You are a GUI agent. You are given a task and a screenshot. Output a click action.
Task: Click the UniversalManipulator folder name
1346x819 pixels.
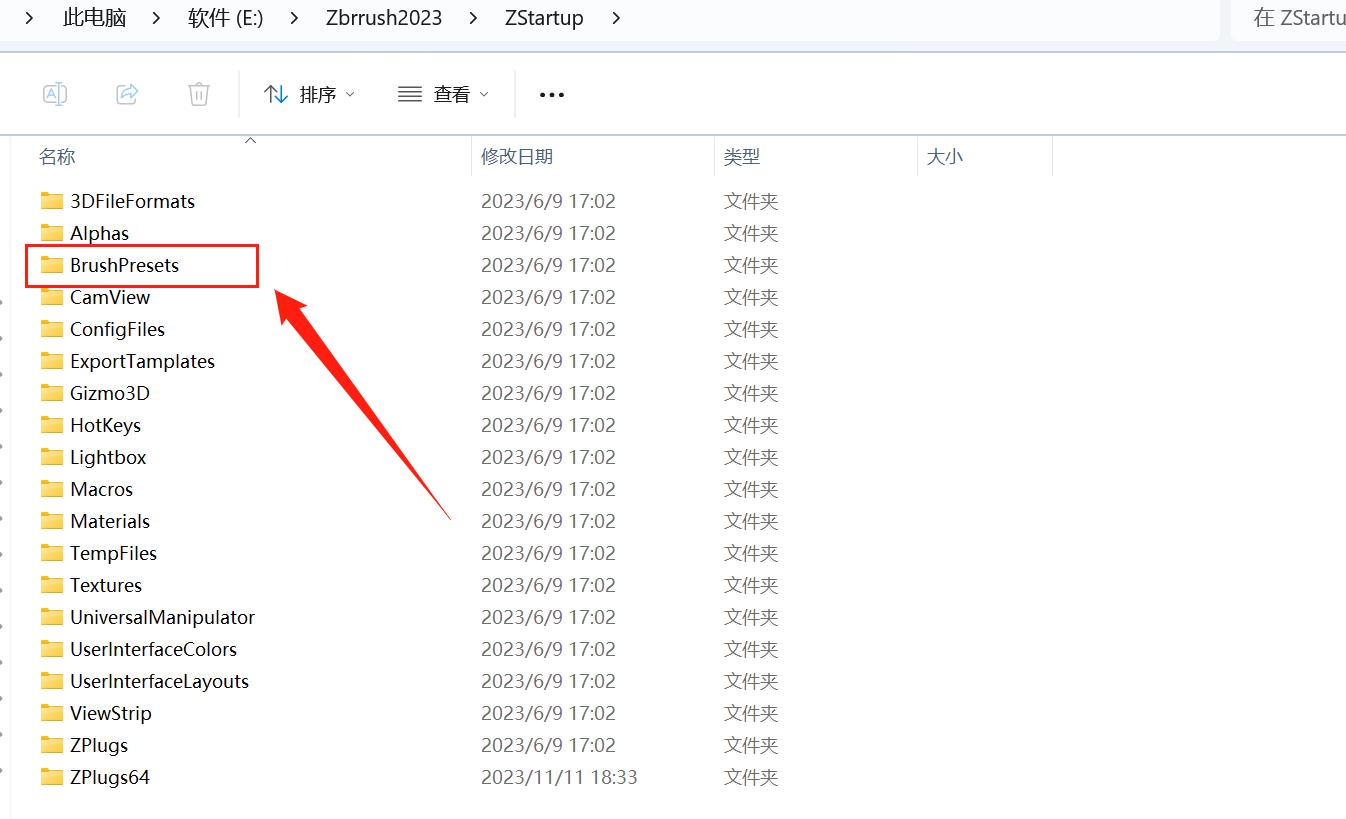(162, 617)
